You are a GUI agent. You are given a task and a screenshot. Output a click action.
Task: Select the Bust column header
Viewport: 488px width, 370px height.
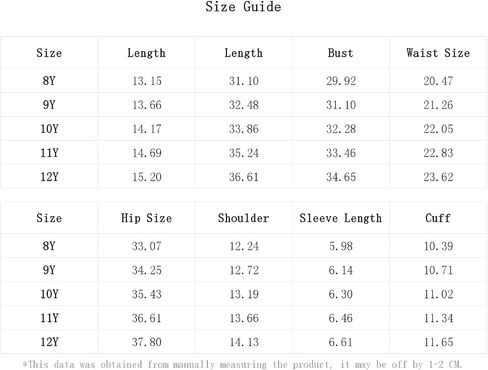pyautogui.click(x=340, y=53)
